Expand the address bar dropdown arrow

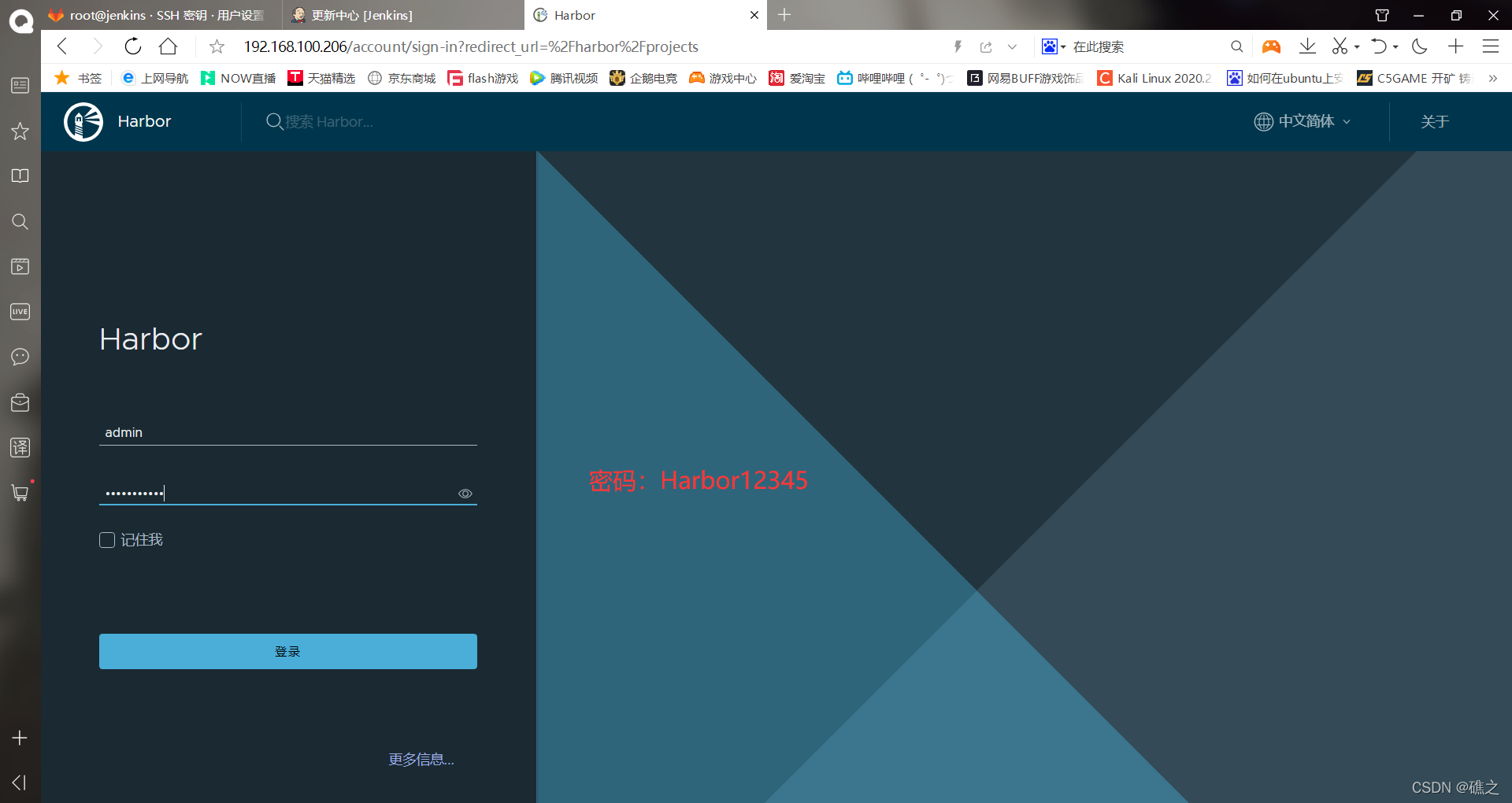click(1013, 46)
